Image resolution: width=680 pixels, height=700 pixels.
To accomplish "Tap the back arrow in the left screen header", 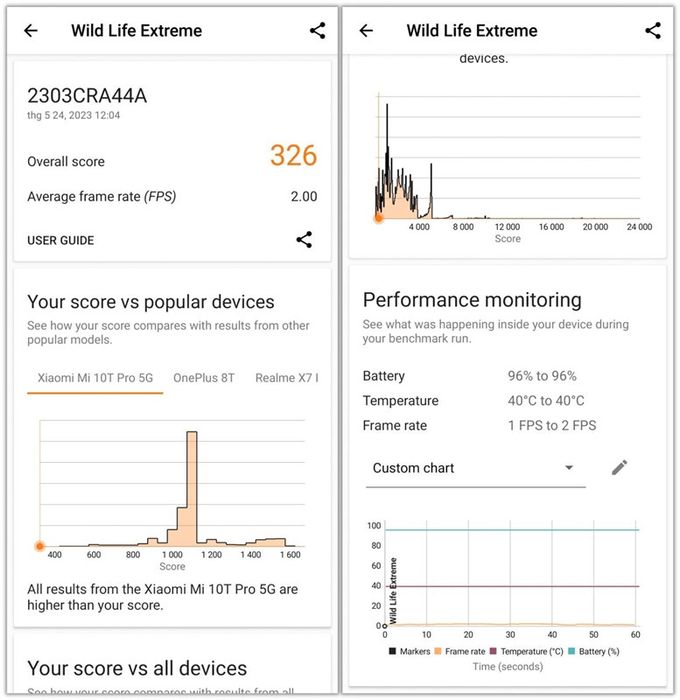I will coord(31,31).
